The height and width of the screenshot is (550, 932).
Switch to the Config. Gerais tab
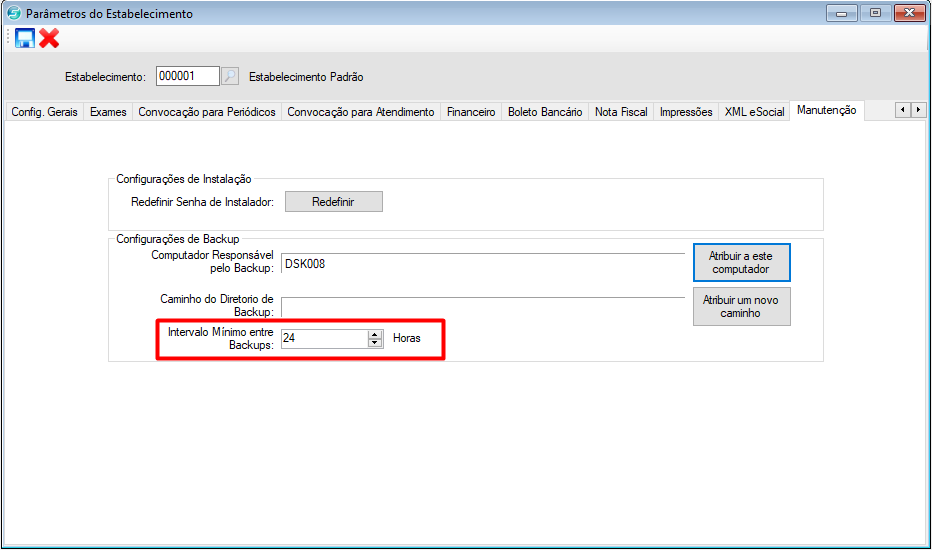tap(42, 112)
